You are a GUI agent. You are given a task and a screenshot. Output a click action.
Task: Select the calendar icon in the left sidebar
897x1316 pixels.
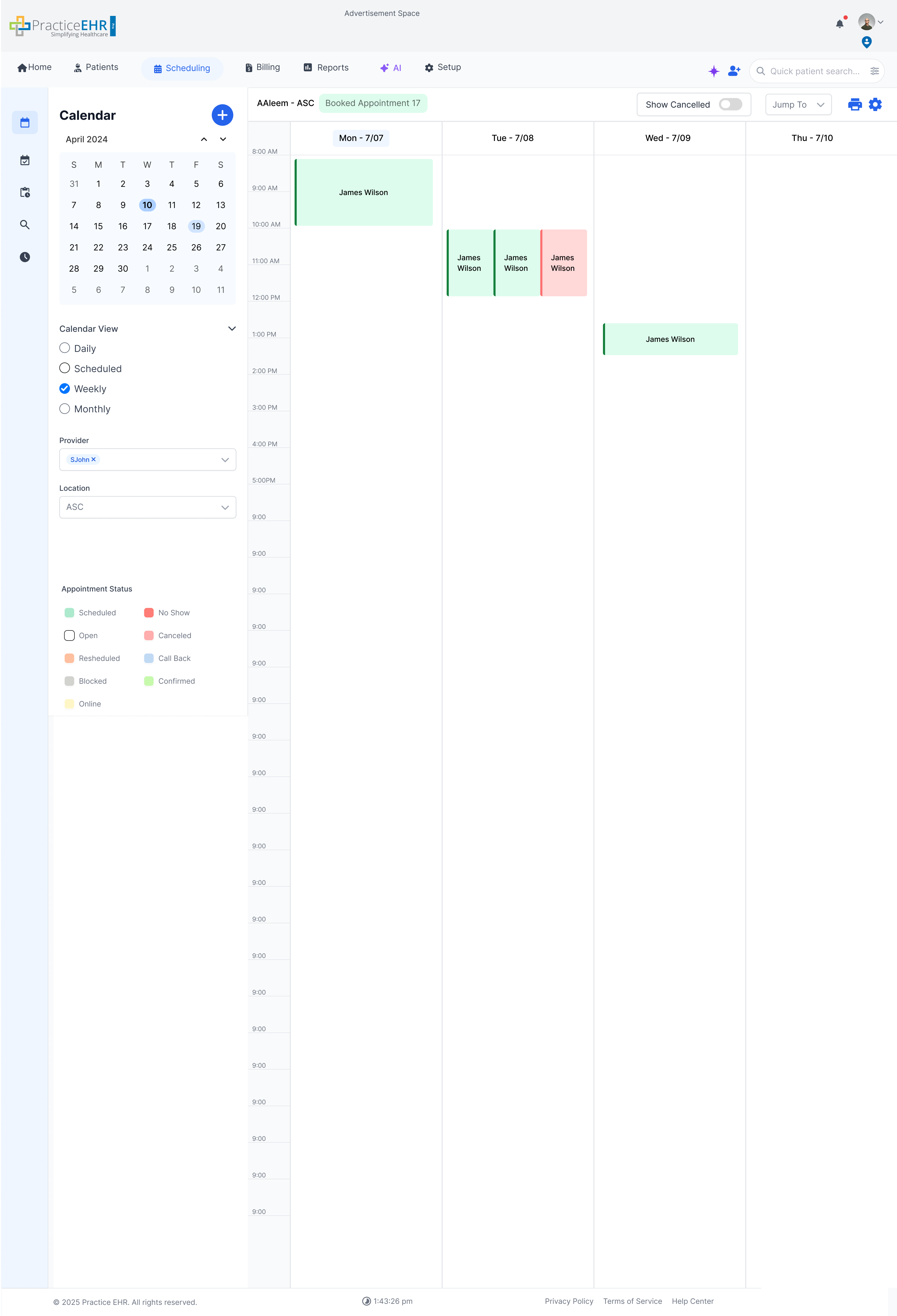point(25,122)
